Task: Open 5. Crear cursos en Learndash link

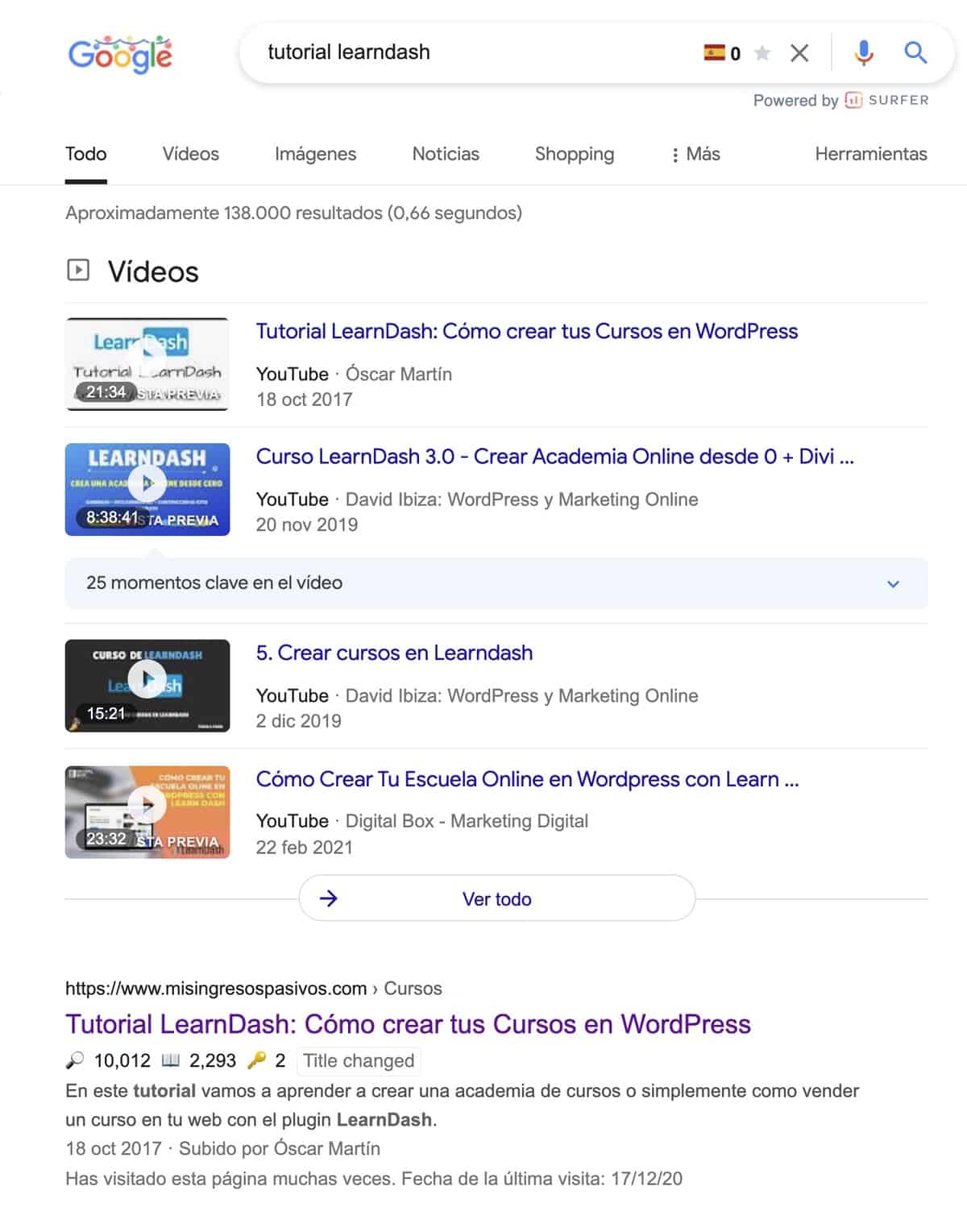Action: point(394,653)
